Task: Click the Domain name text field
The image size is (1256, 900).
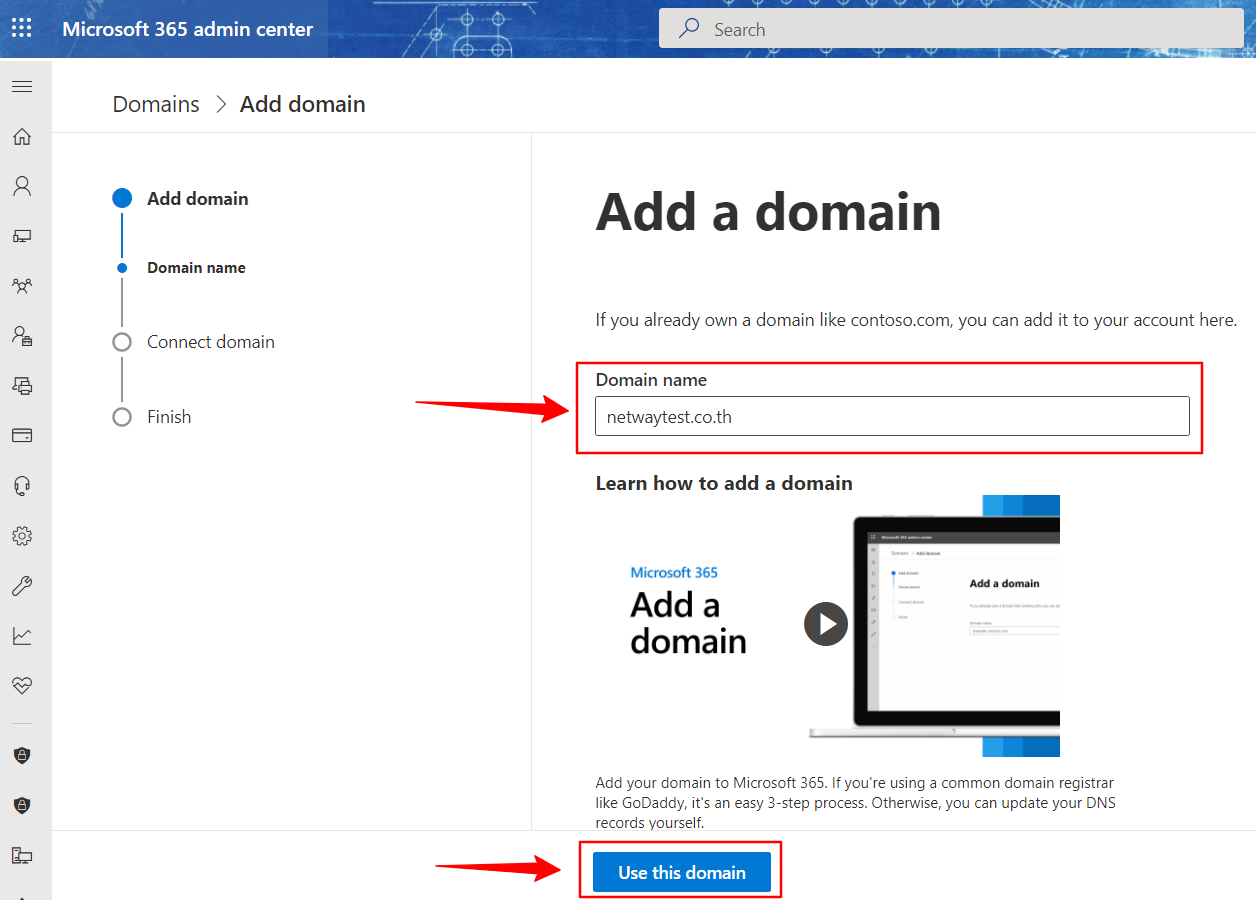Action: tap(892, 417)
